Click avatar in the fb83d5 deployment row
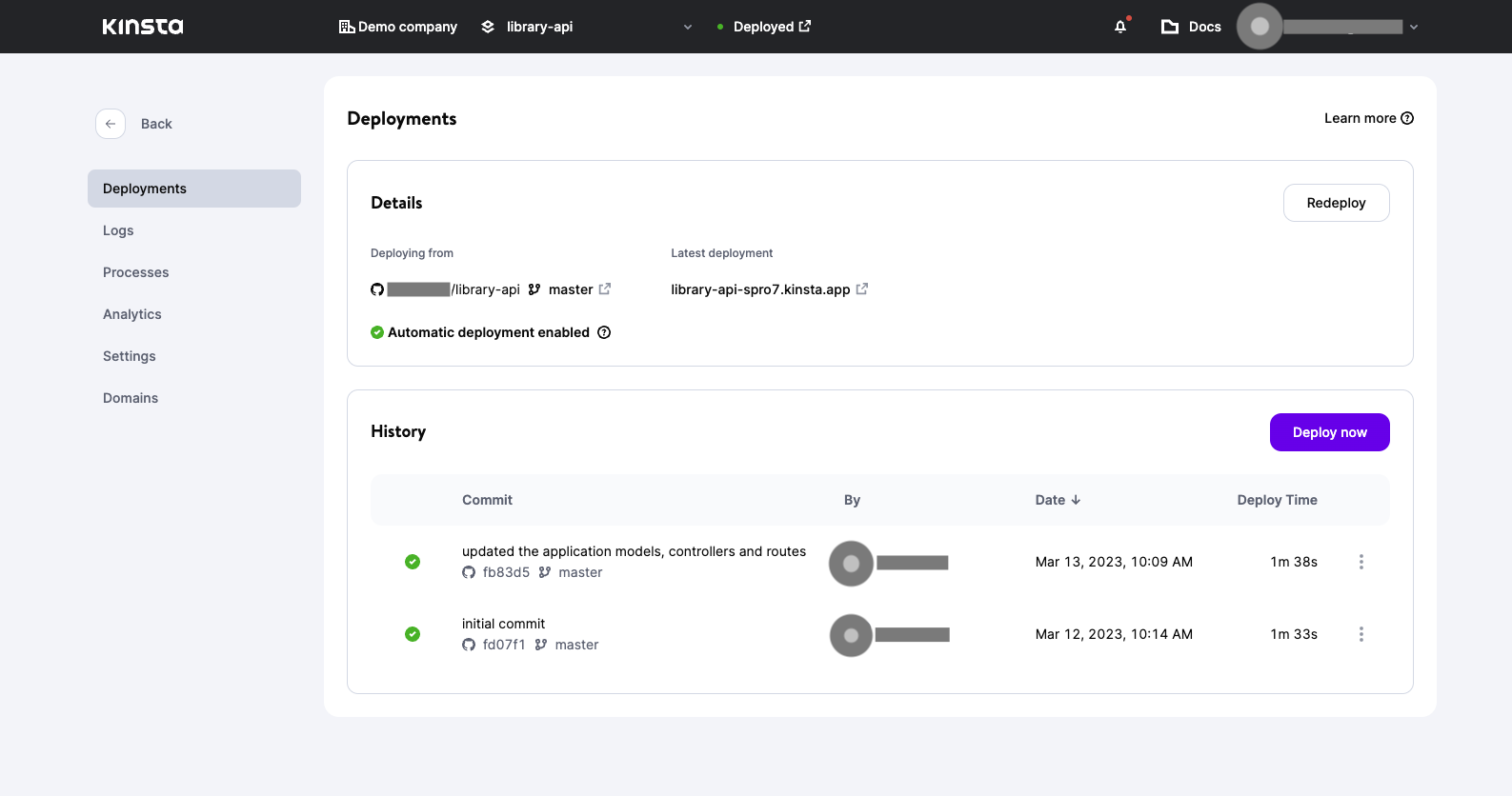 852,564
